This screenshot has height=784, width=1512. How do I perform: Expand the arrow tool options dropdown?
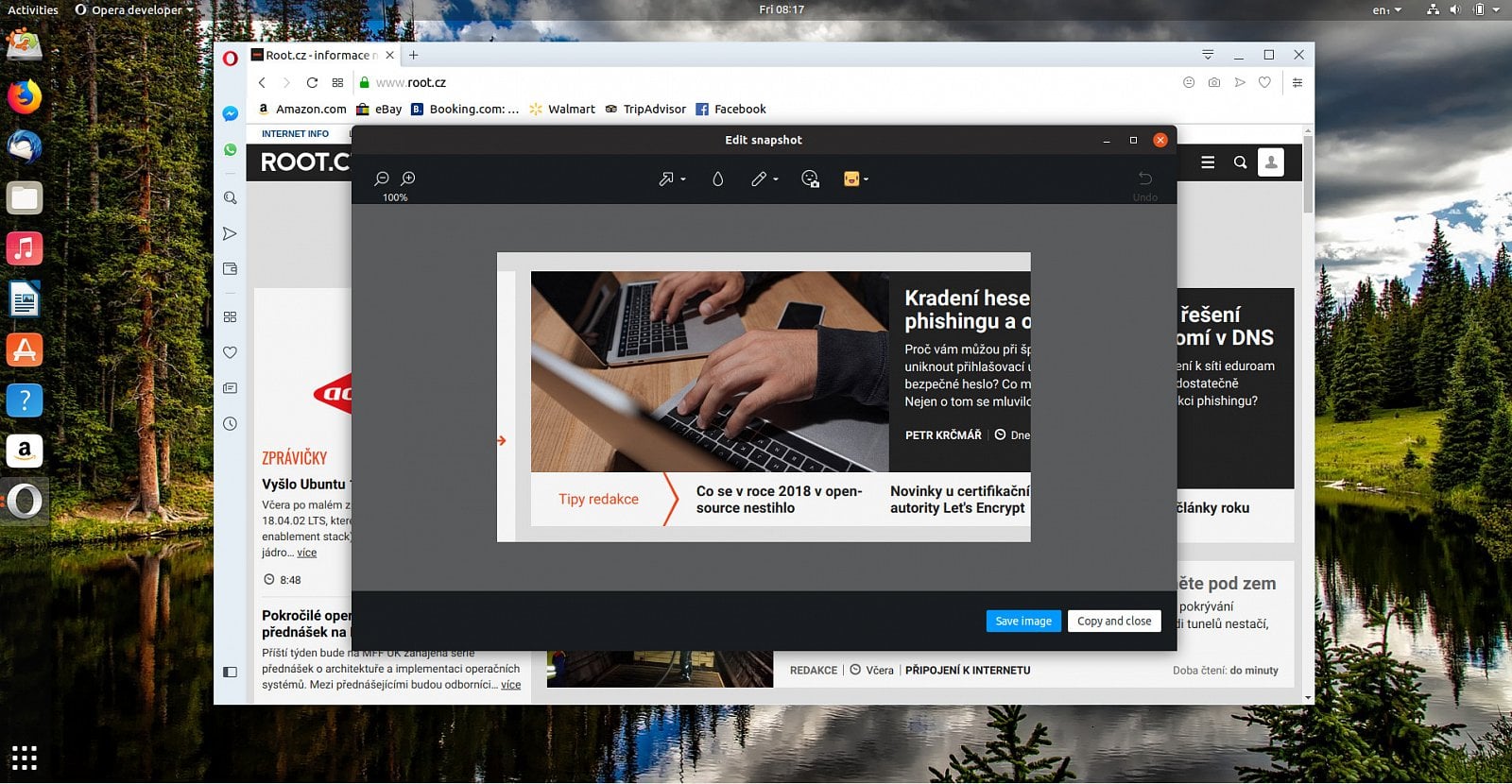tap(683, 179)
